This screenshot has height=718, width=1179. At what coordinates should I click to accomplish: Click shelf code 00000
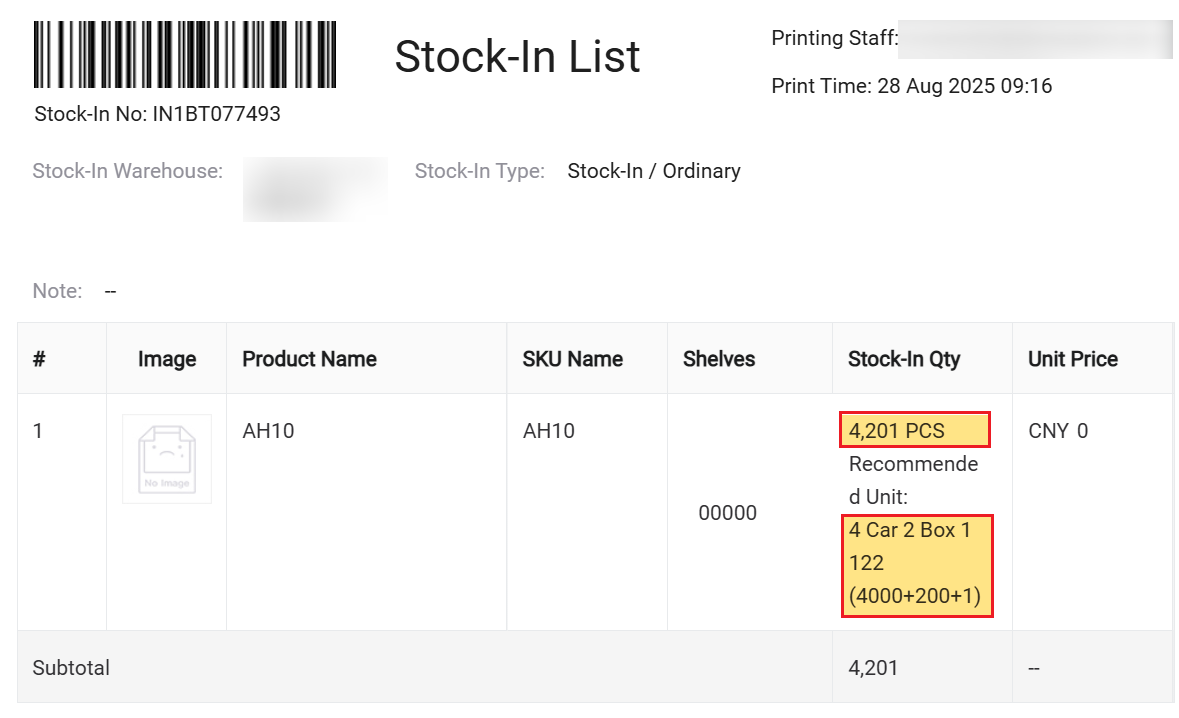click(727, 513)
